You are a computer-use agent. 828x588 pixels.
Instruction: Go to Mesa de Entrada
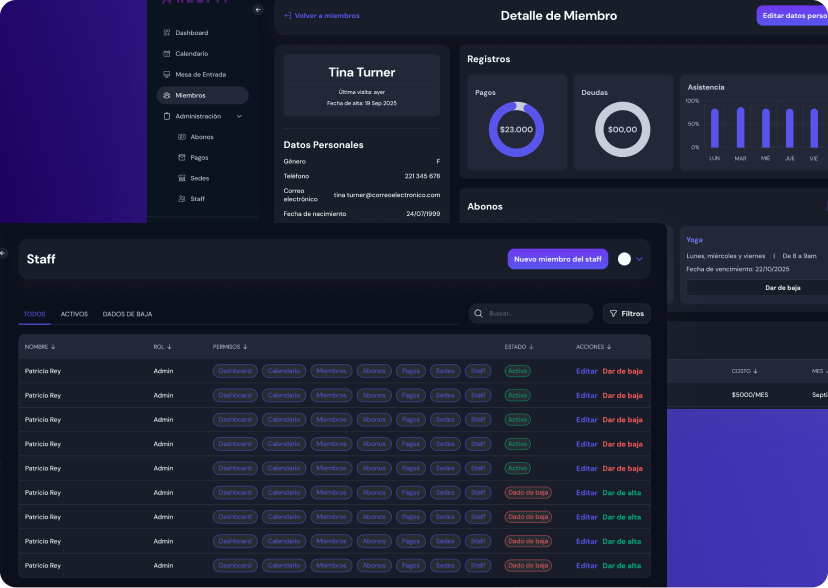point(199,75)
